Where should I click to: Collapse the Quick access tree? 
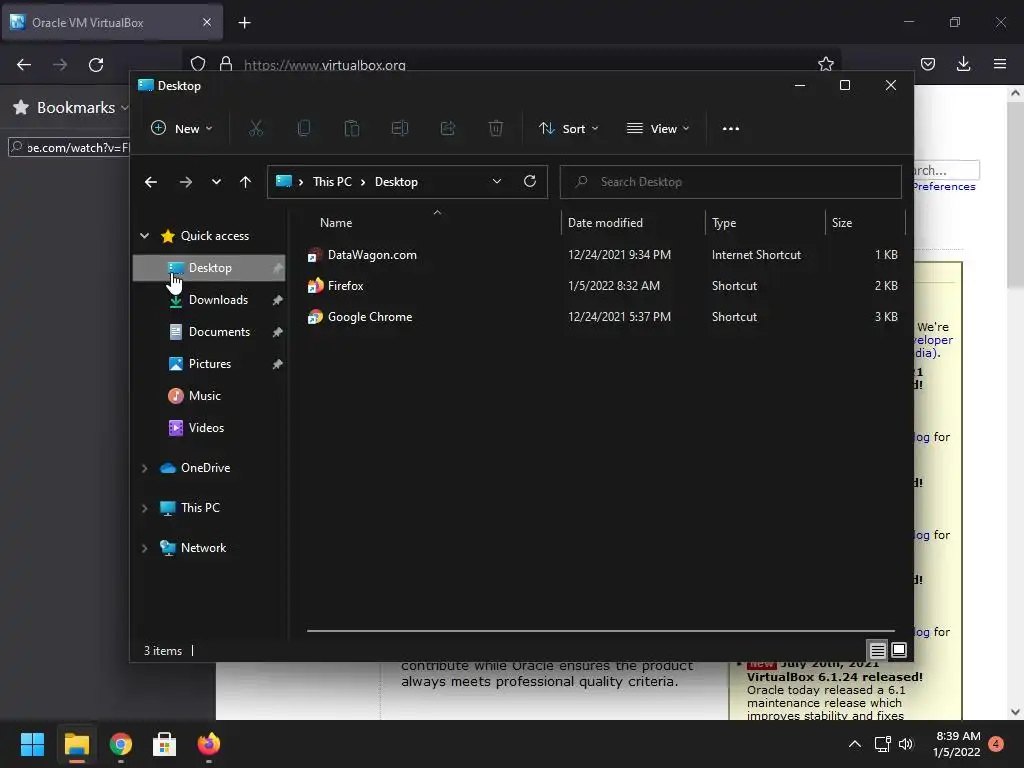[x=144, y=236]
